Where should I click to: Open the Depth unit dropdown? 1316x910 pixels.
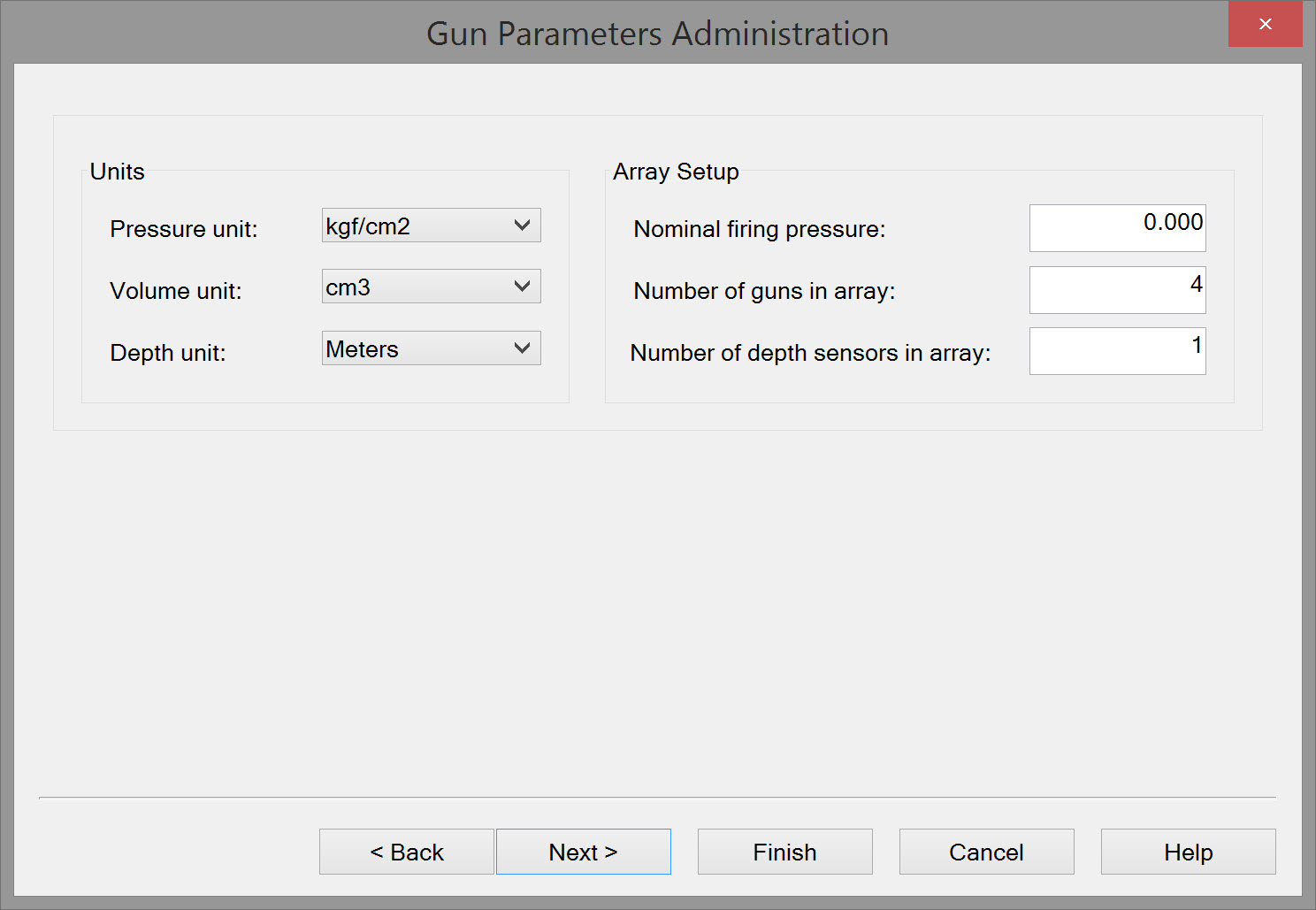coord(432,348)
